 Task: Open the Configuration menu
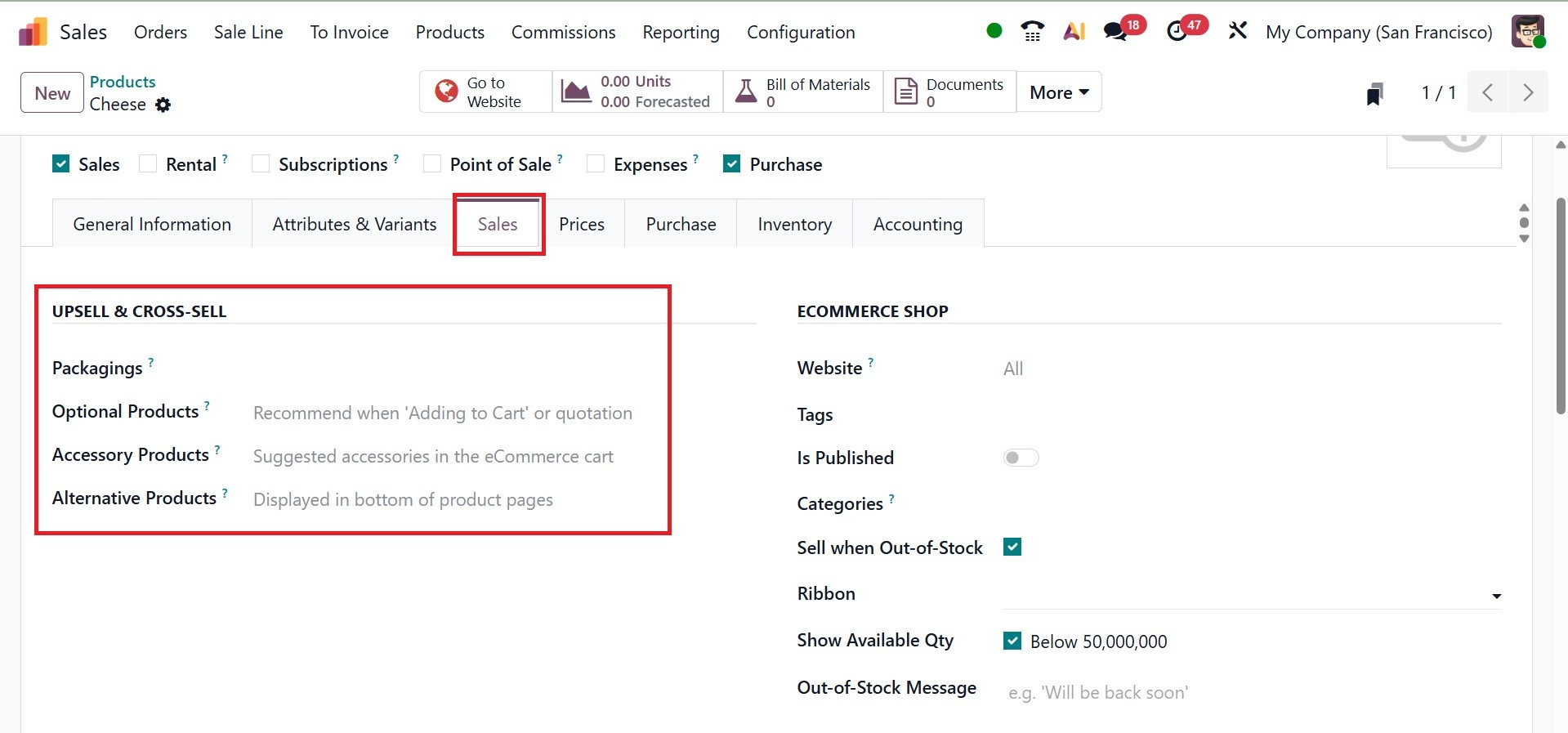coord(801,33)
